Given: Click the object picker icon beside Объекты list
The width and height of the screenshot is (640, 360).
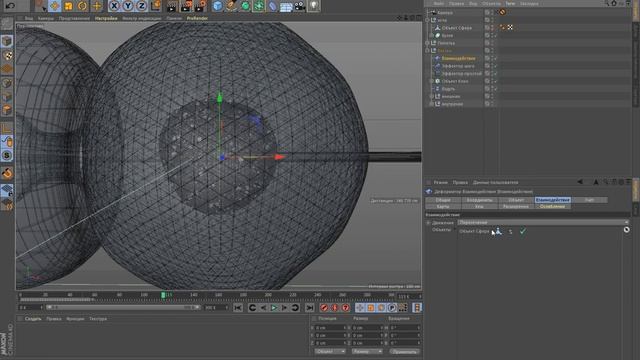Looking at the screenshot, I should click(x=627, y=230).
